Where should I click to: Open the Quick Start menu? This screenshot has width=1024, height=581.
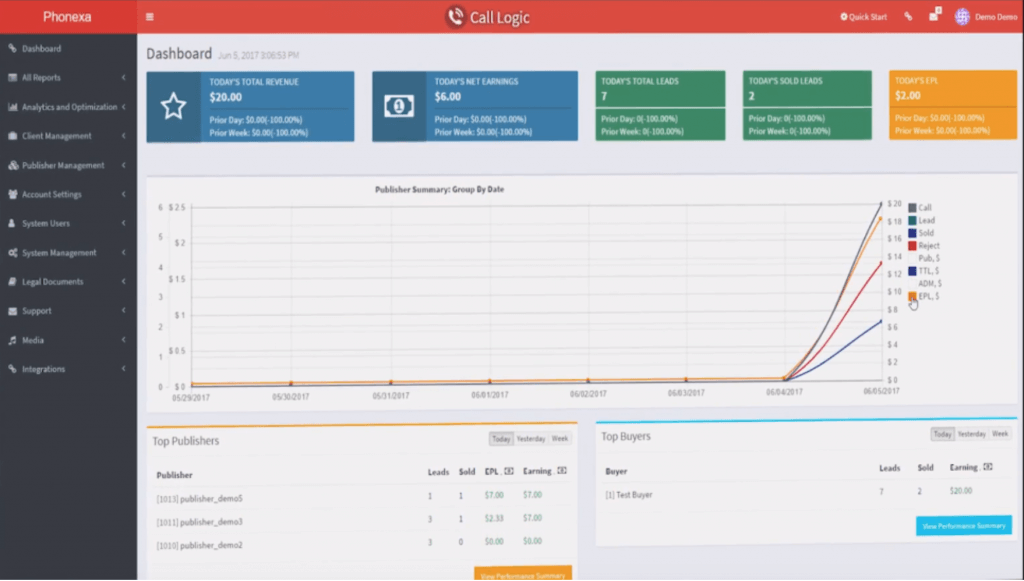click(862, 15)
